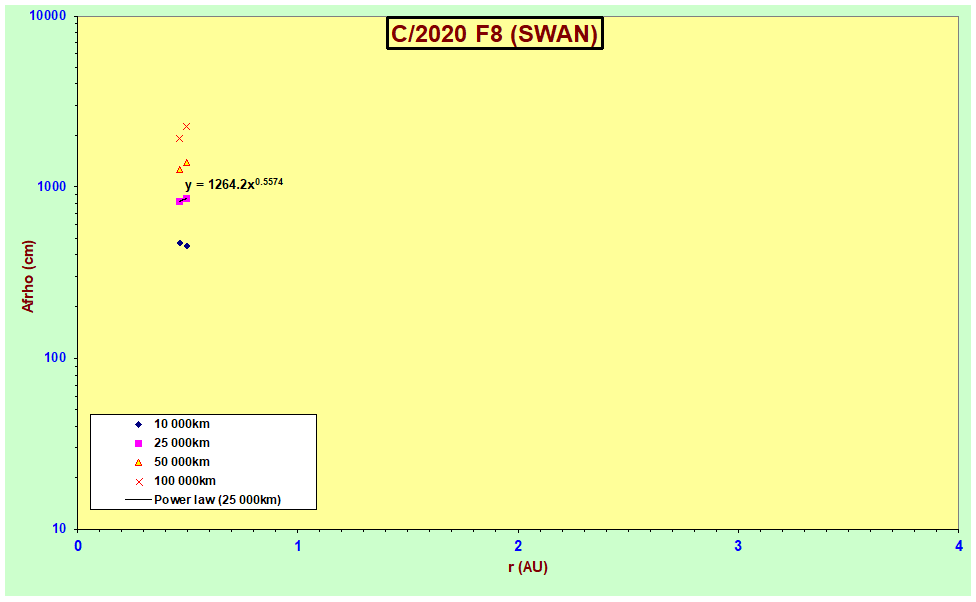
Task: Select the 25 000km legend entry
Action: tap(182, 443)
